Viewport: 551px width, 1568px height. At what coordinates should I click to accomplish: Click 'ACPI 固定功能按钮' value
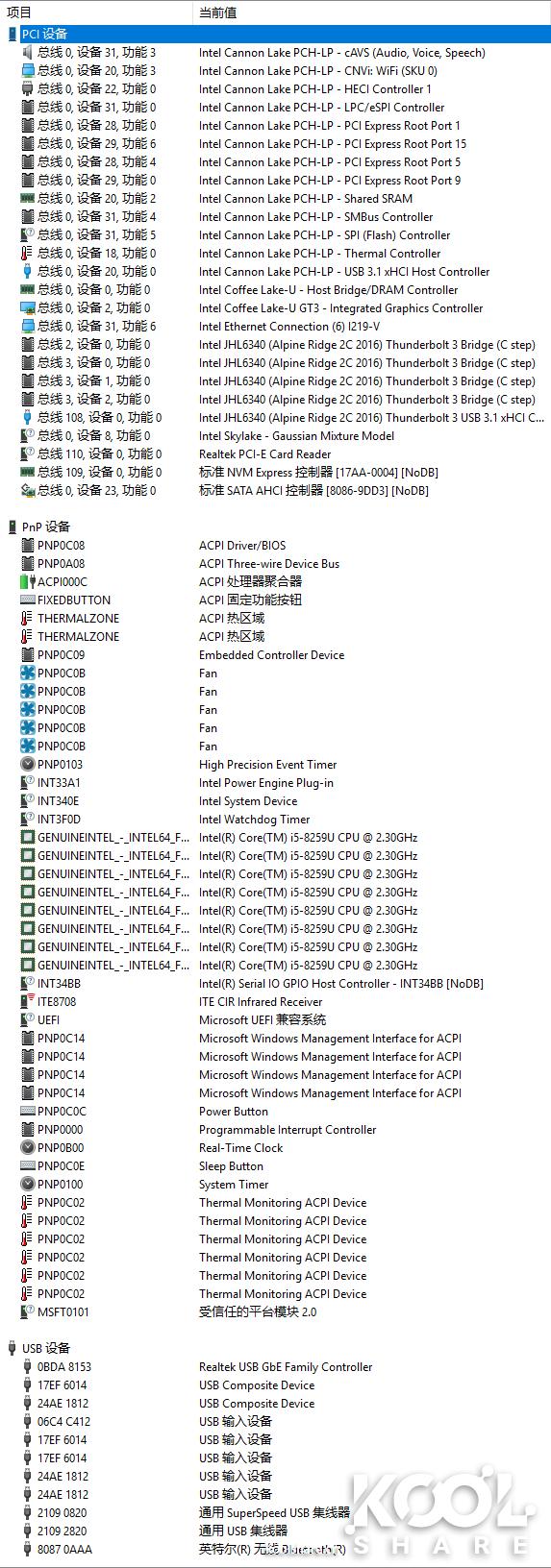[250, 600]
